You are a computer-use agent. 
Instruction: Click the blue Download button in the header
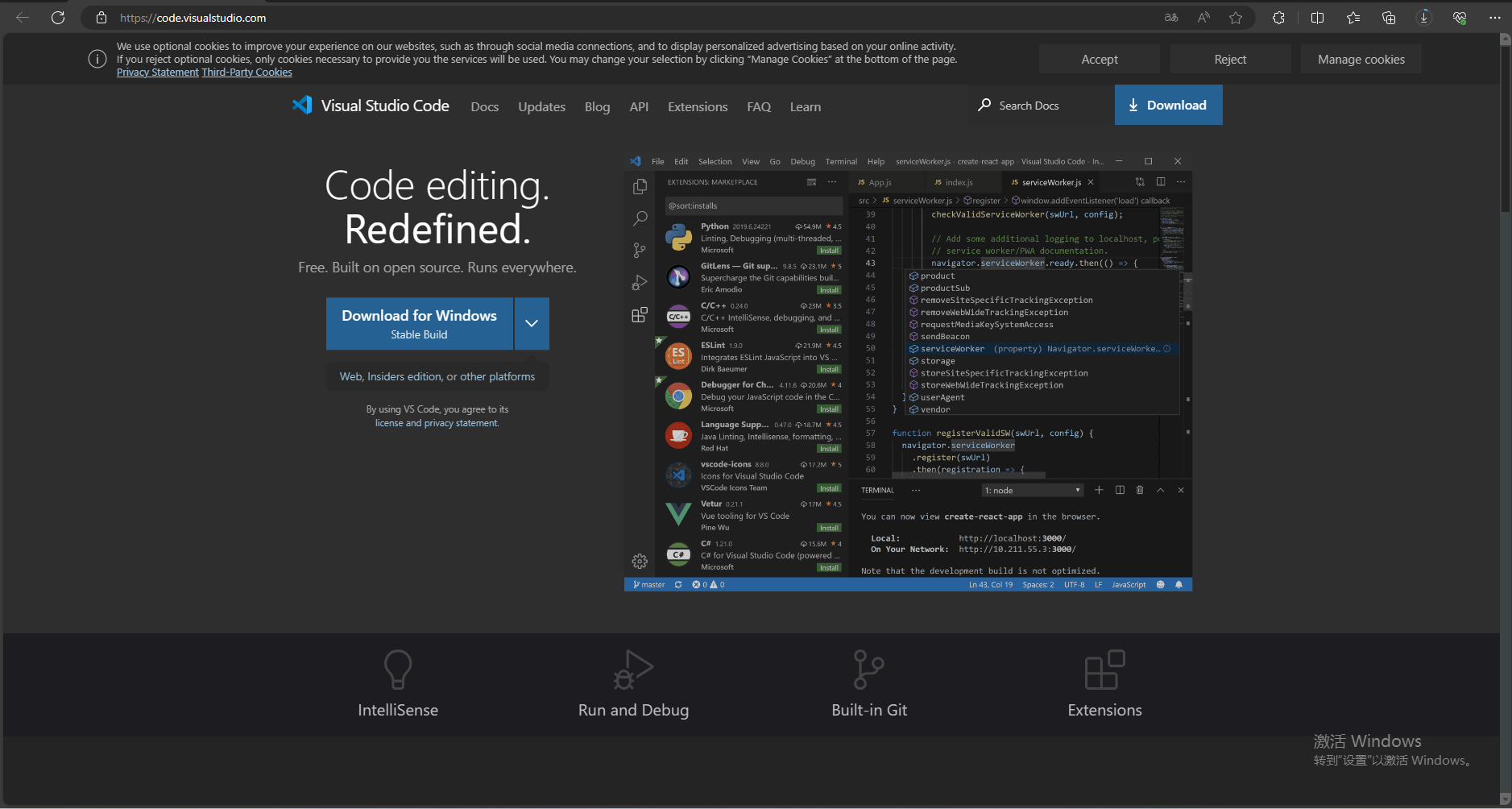tap(1168, 105)
